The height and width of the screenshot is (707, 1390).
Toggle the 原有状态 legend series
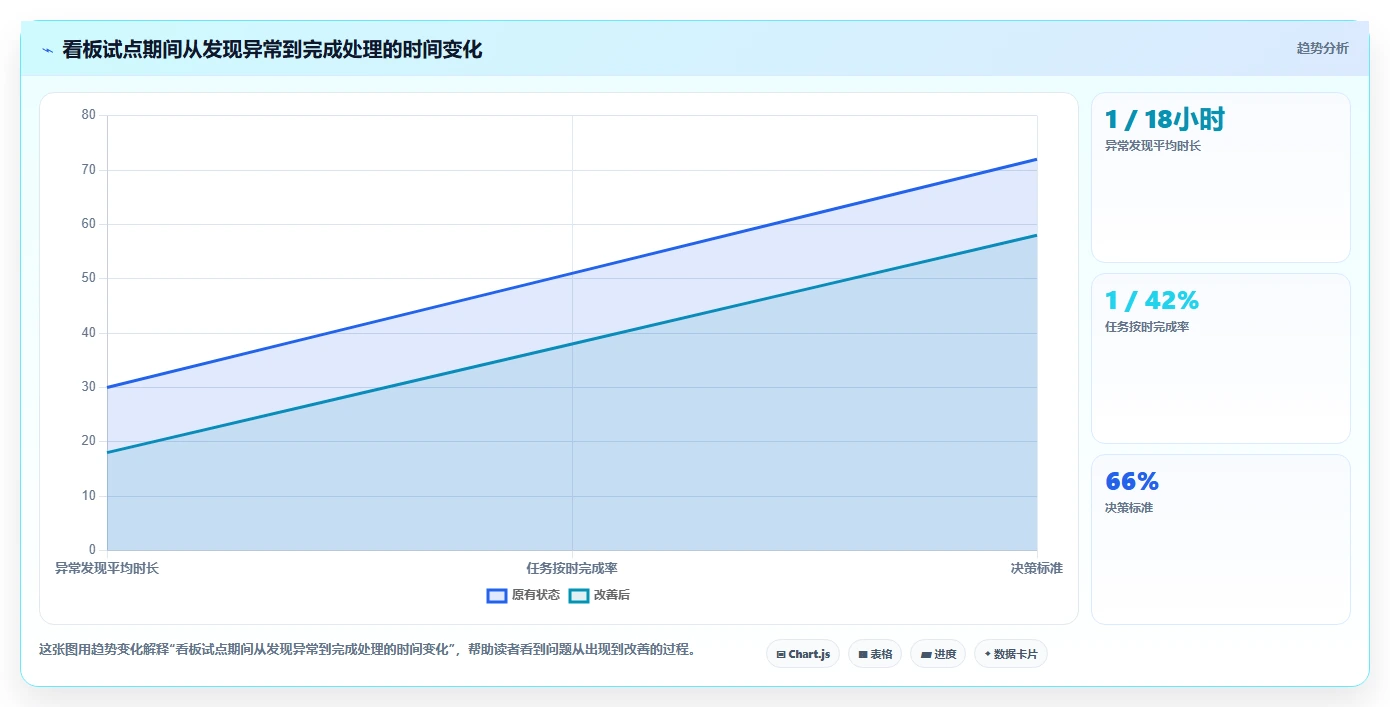(523, 595)
